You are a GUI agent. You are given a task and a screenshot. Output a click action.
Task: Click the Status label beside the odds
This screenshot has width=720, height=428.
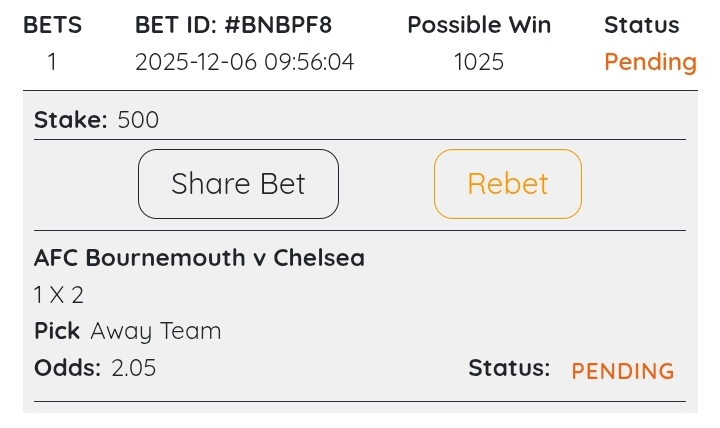(x=509, y=368)
